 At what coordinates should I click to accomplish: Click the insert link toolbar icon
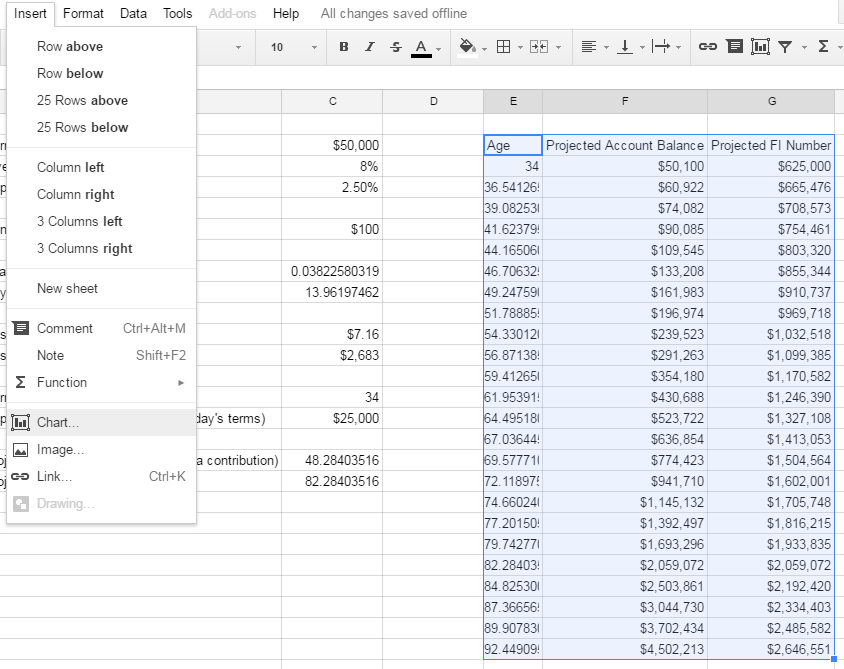707,47
